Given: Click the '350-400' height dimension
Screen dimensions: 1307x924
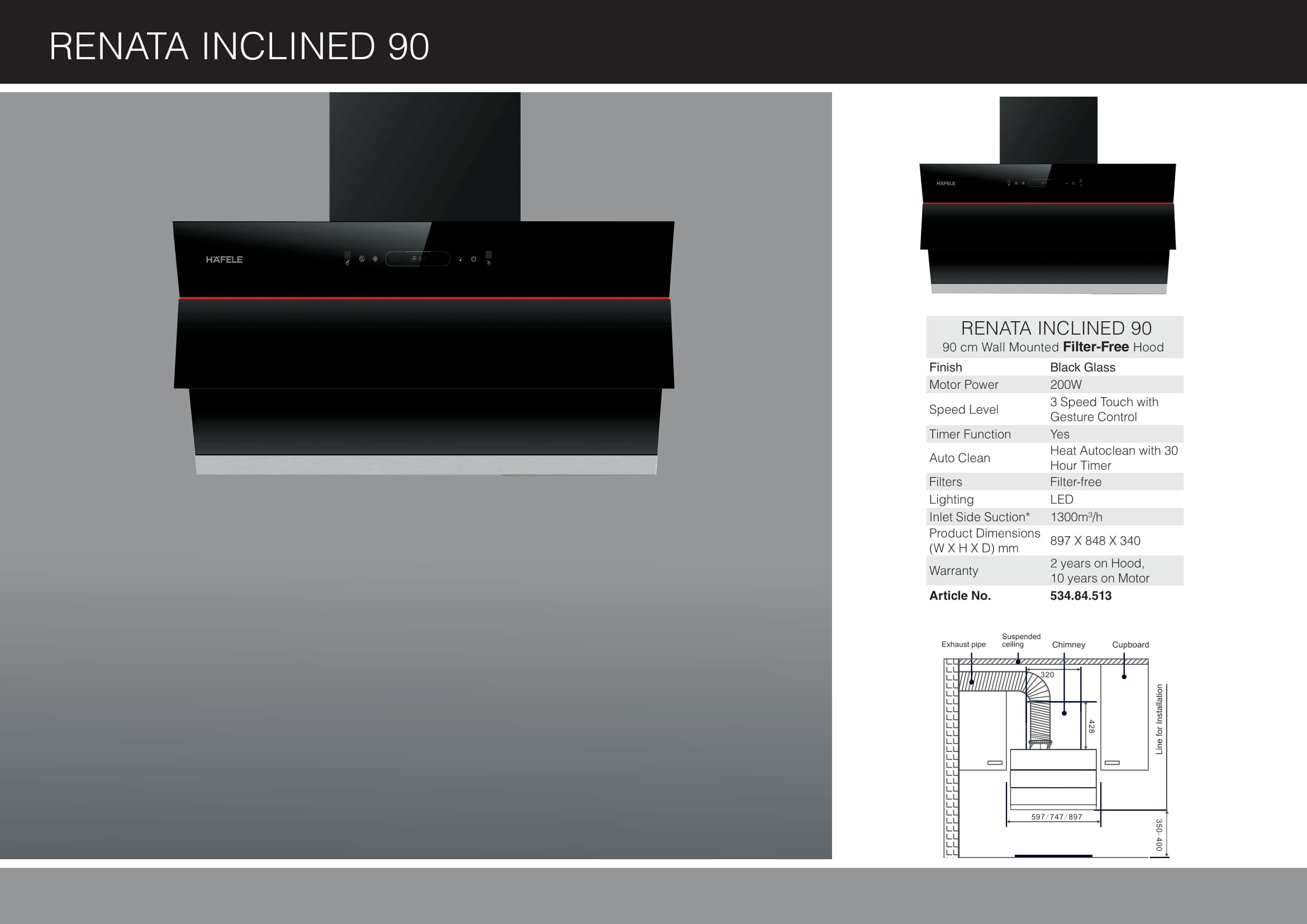Looking at the screenshot, I should coord(1158,835).
